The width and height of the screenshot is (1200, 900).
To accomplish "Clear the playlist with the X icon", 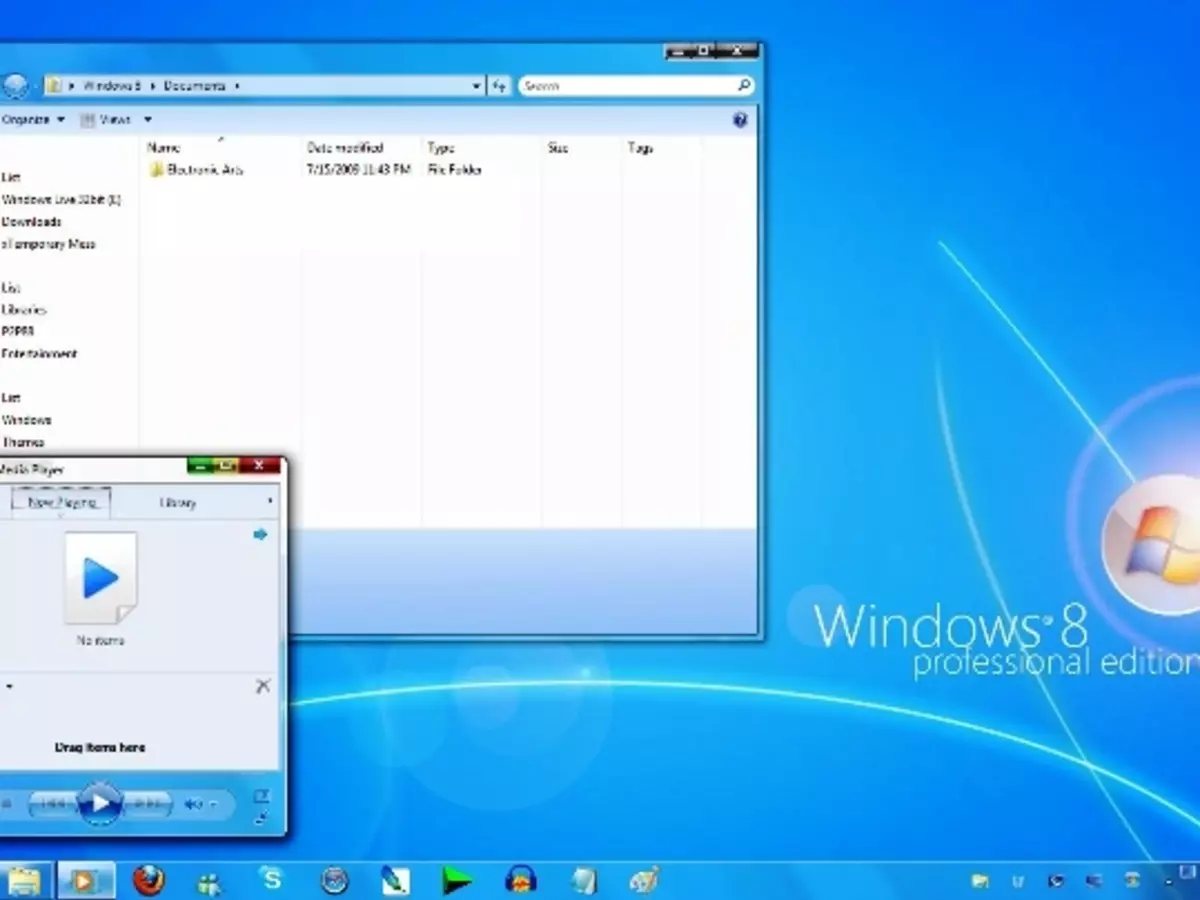I will tap(263, 686).
